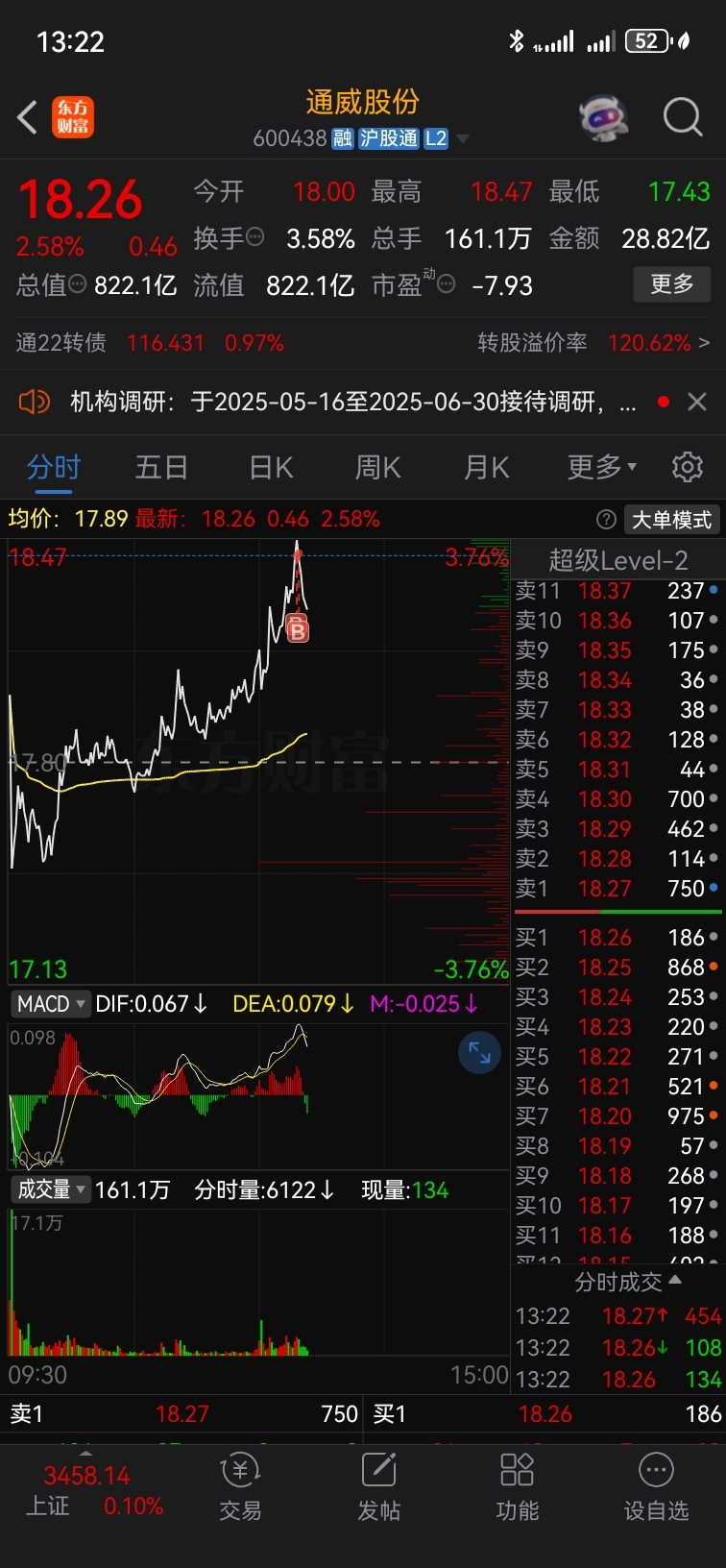The height and width of the screenshot is (1568, 726).
Task: Expand the 更多 chart period dropdown
Action: (602, 468)
